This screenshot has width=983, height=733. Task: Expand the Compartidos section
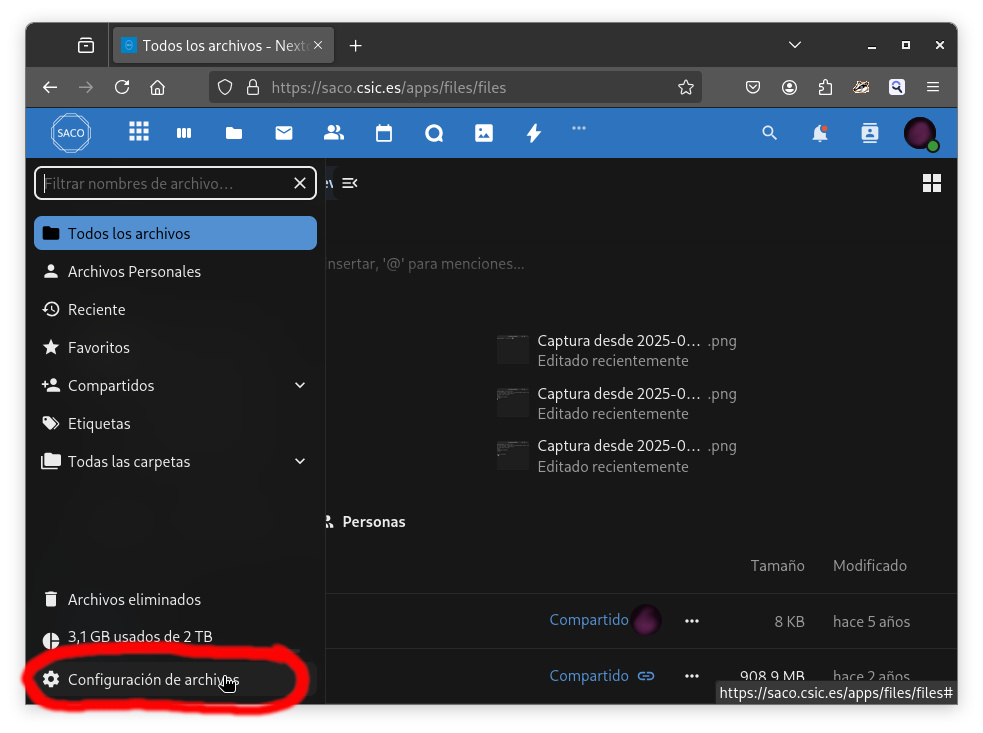point(300,386)
